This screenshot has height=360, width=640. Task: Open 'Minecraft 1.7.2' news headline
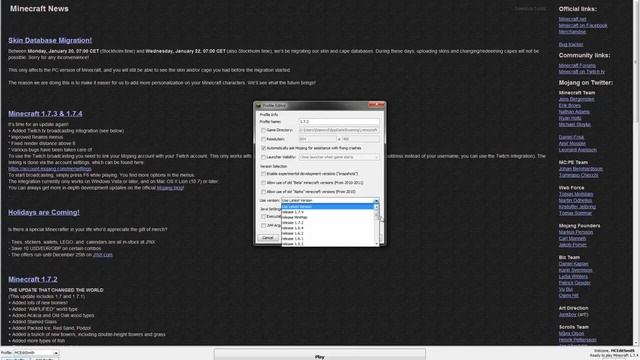[x=33, y=280]
